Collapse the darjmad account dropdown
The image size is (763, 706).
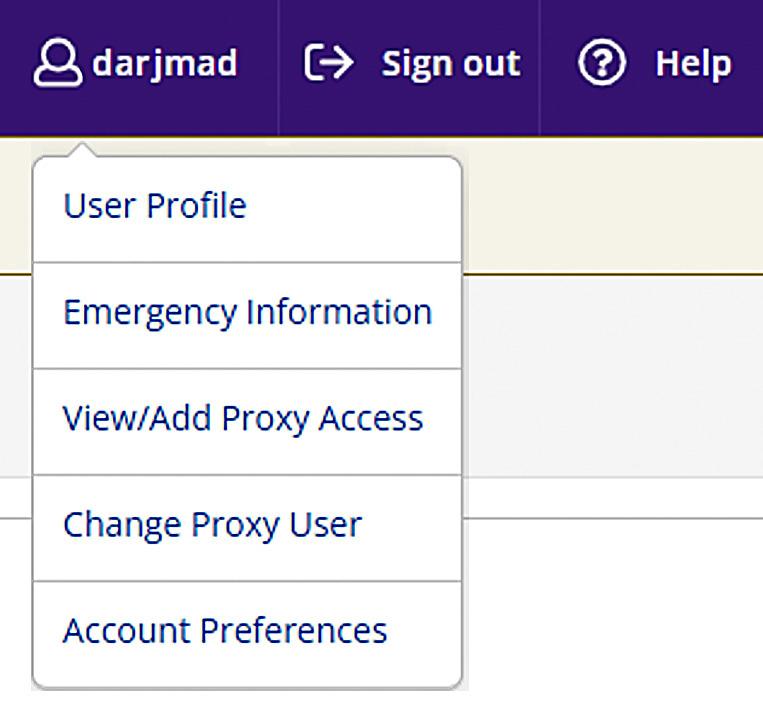click(164, 64)
